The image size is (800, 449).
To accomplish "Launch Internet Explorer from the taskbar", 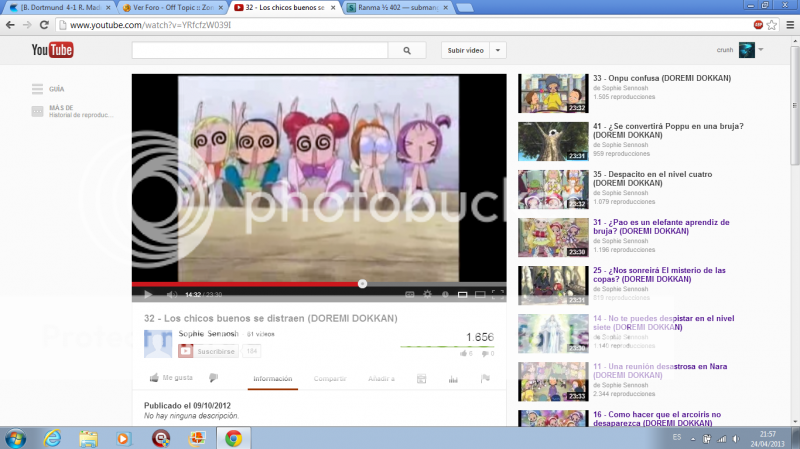I will [x=53, y=438].
